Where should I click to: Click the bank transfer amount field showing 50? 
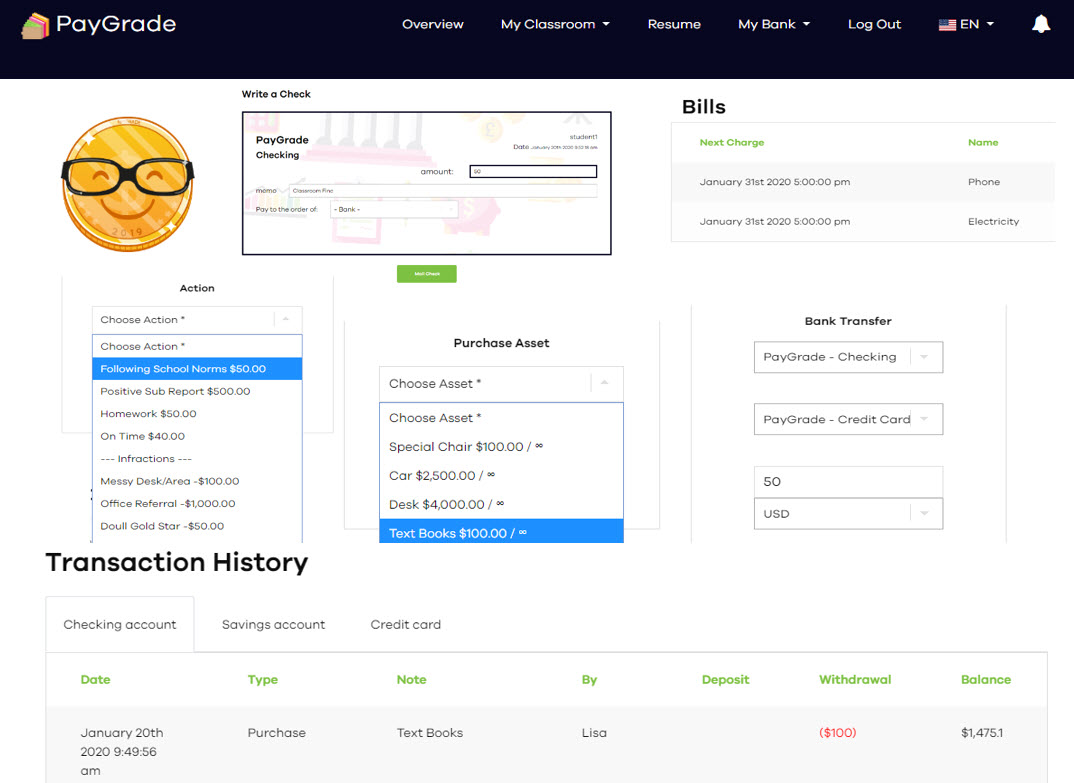[848, 482]
